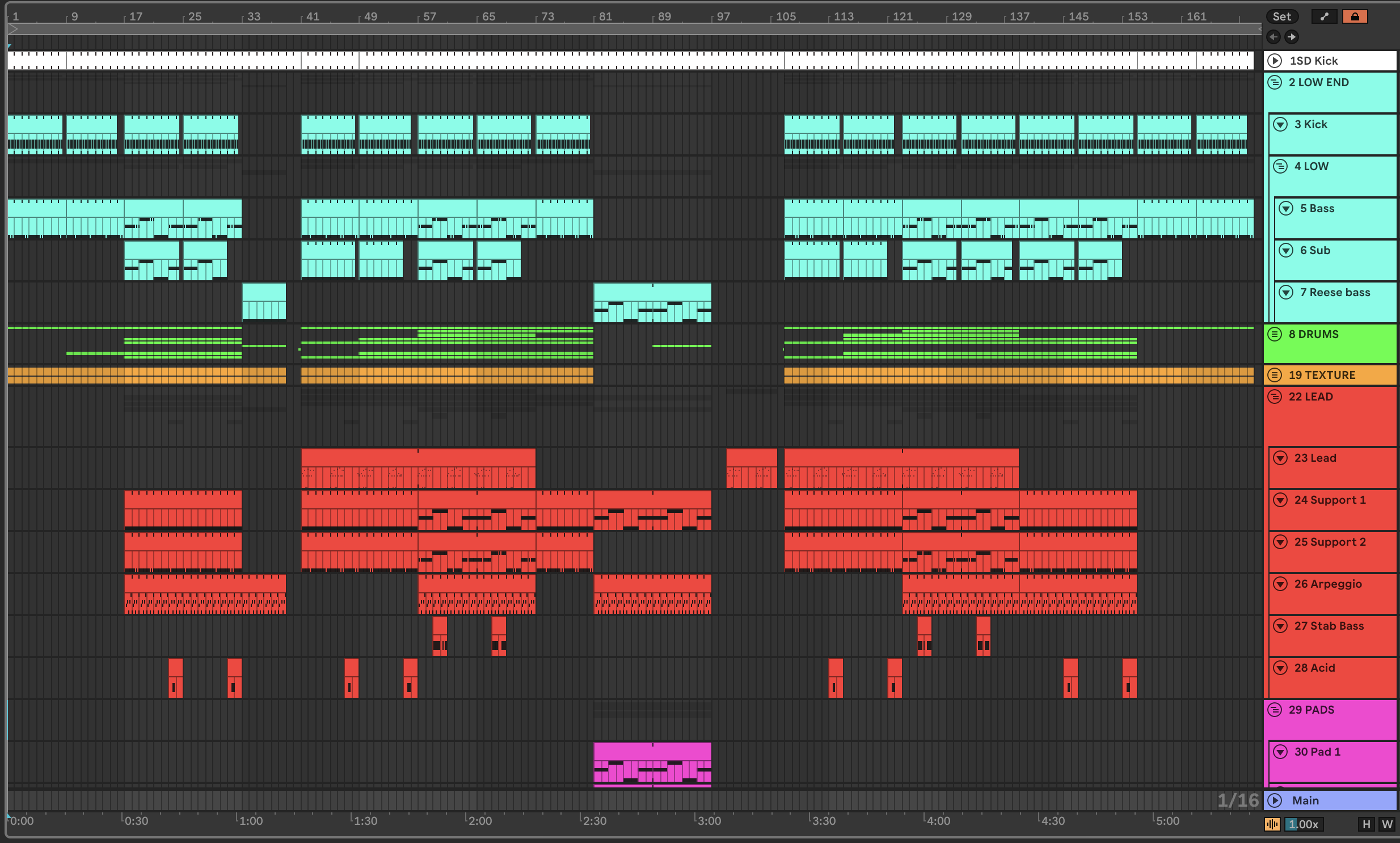Toggle the automation mode button
This screenshot has height=843, width=1400.
tap(1324, 16)
